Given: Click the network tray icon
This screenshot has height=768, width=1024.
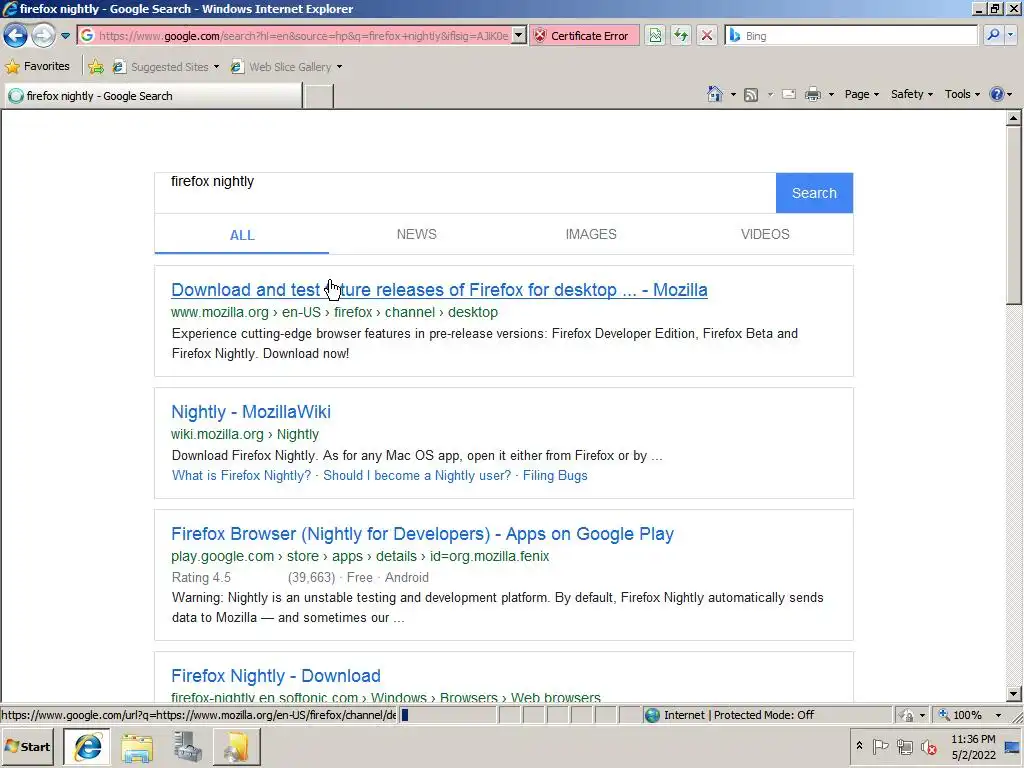Looking at the screenshot, I should point(904,746).
